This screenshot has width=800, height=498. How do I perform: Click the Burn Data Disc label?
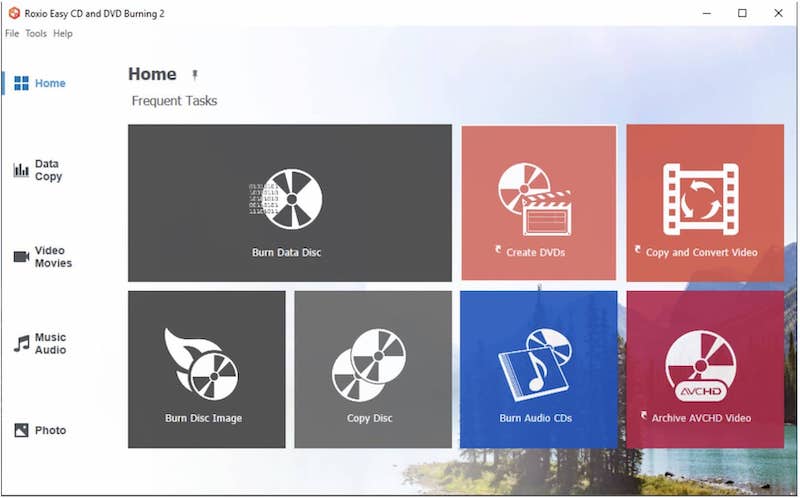tap(286, 252)
